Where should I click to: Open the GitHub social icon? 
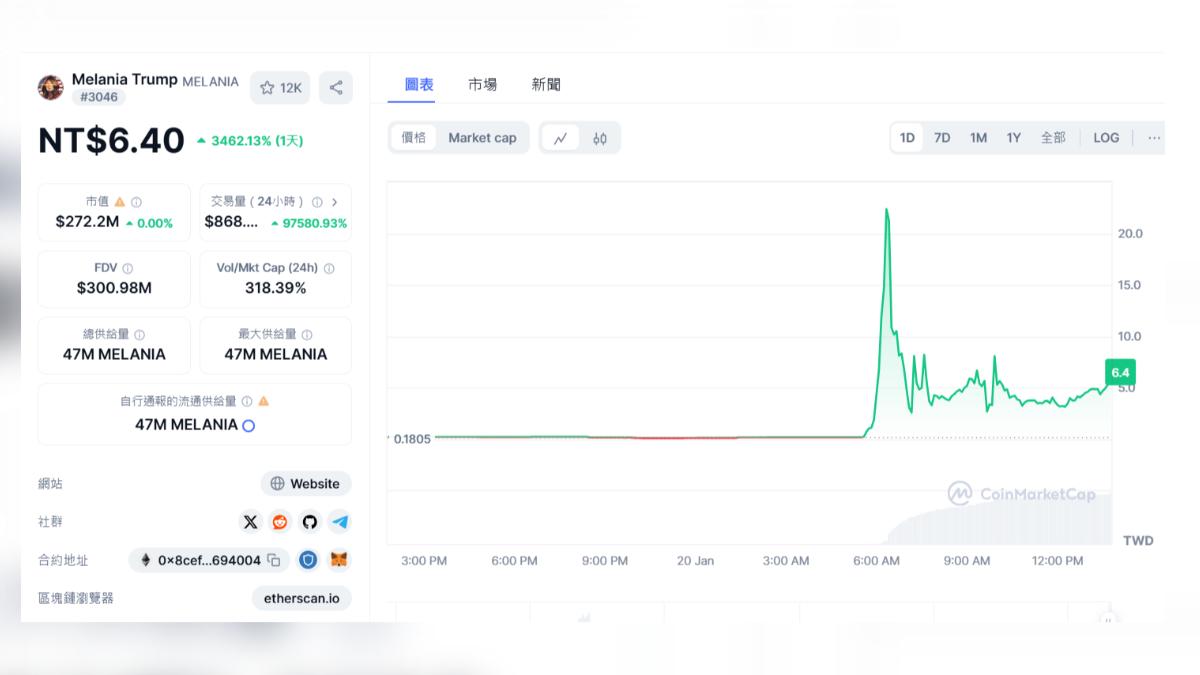click(310, 522)
